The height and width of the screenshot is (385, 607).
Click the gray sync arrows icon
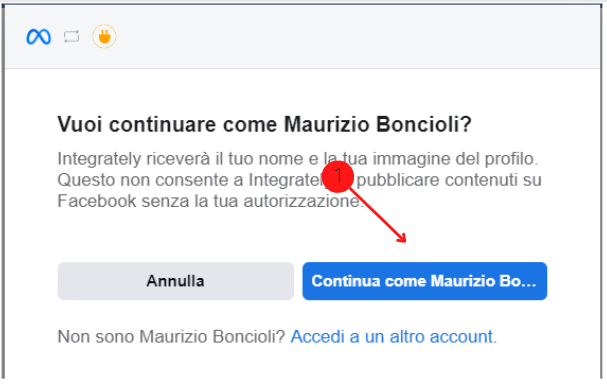(72, 37)
